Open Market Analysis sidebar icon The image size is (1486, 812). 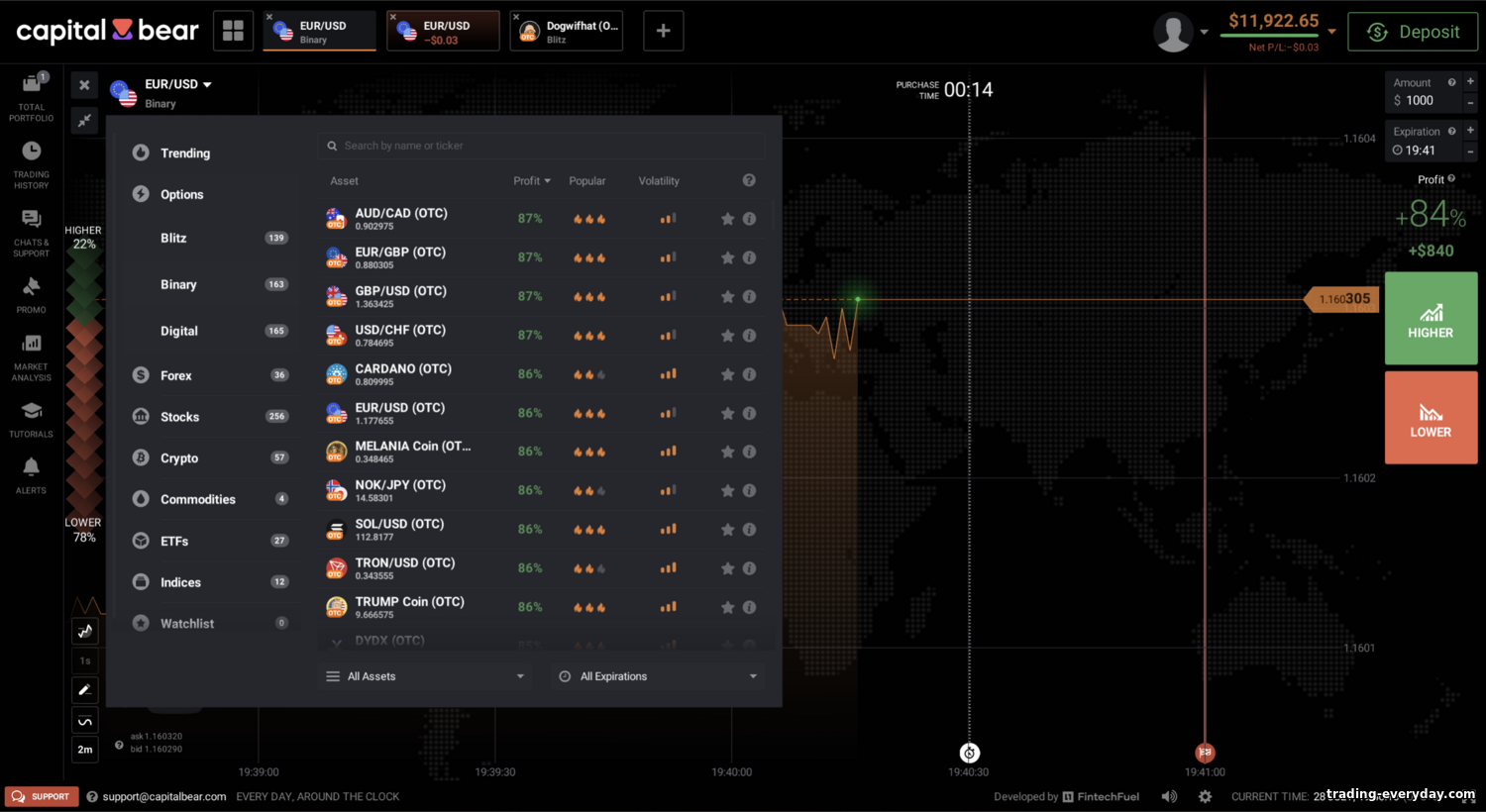click(x=32, y=357)
